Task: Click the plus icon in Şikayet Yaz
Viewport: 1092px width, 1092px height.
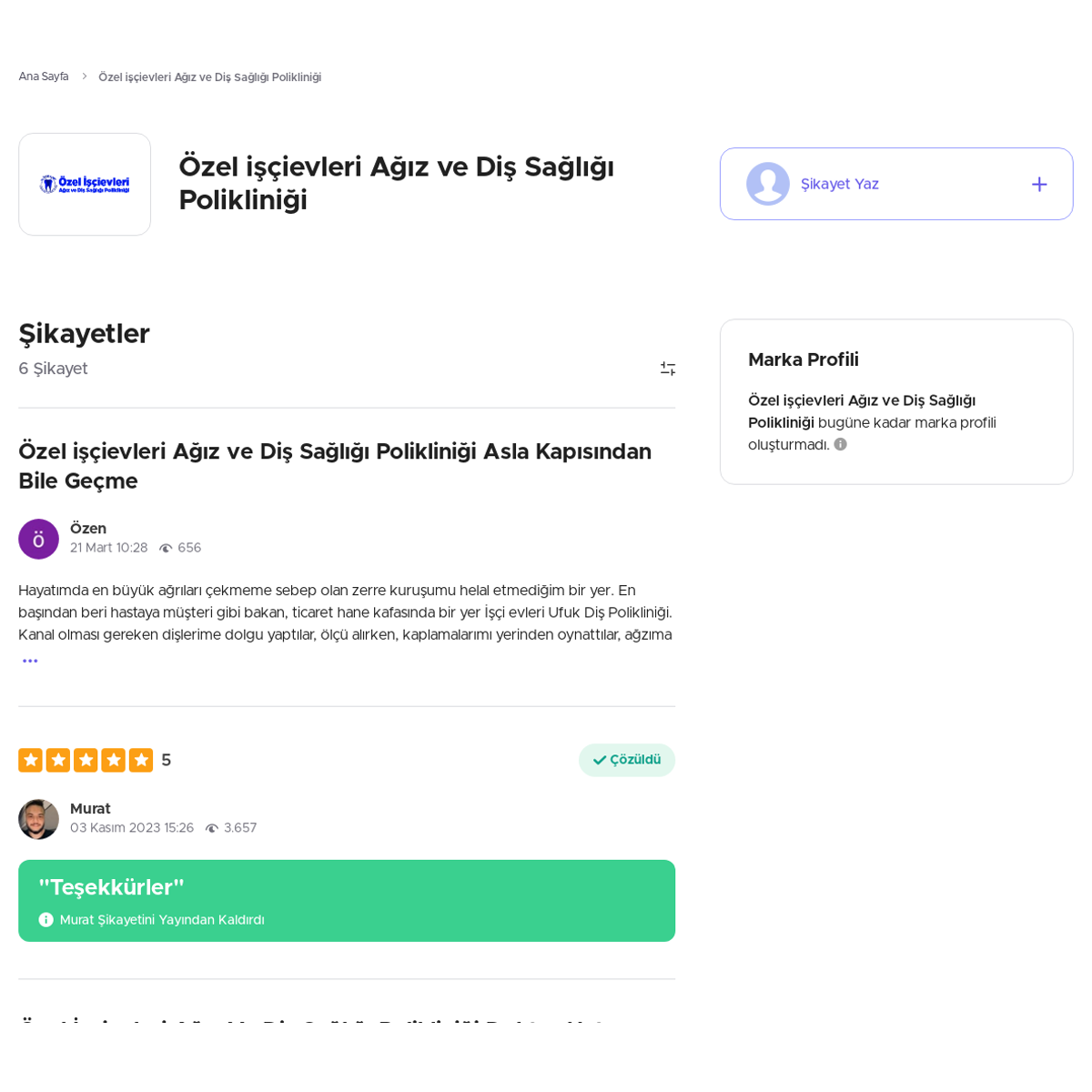Action: pos(1039,185)
